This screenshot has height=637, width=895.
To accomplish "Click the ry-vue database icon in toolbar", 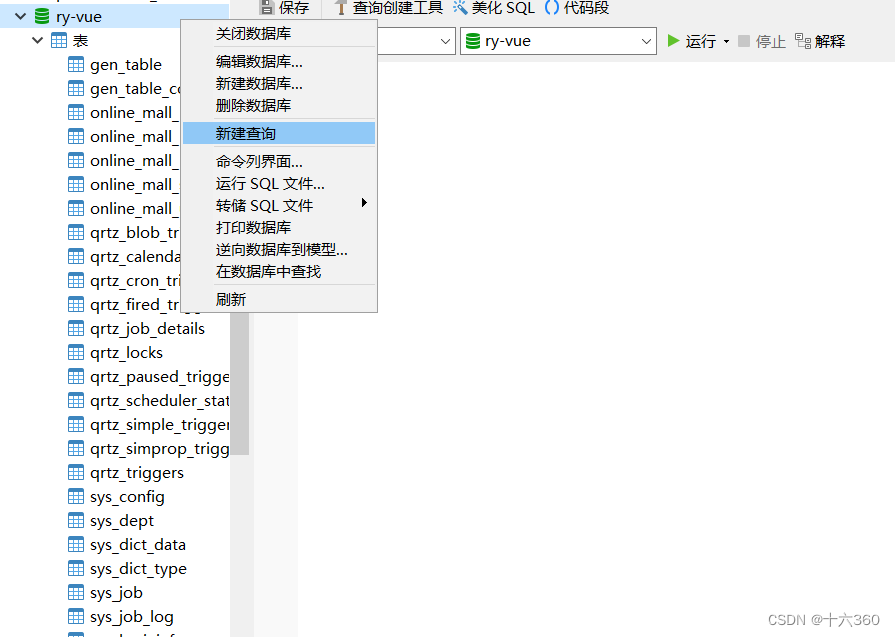I will click(x=473, y=41).
